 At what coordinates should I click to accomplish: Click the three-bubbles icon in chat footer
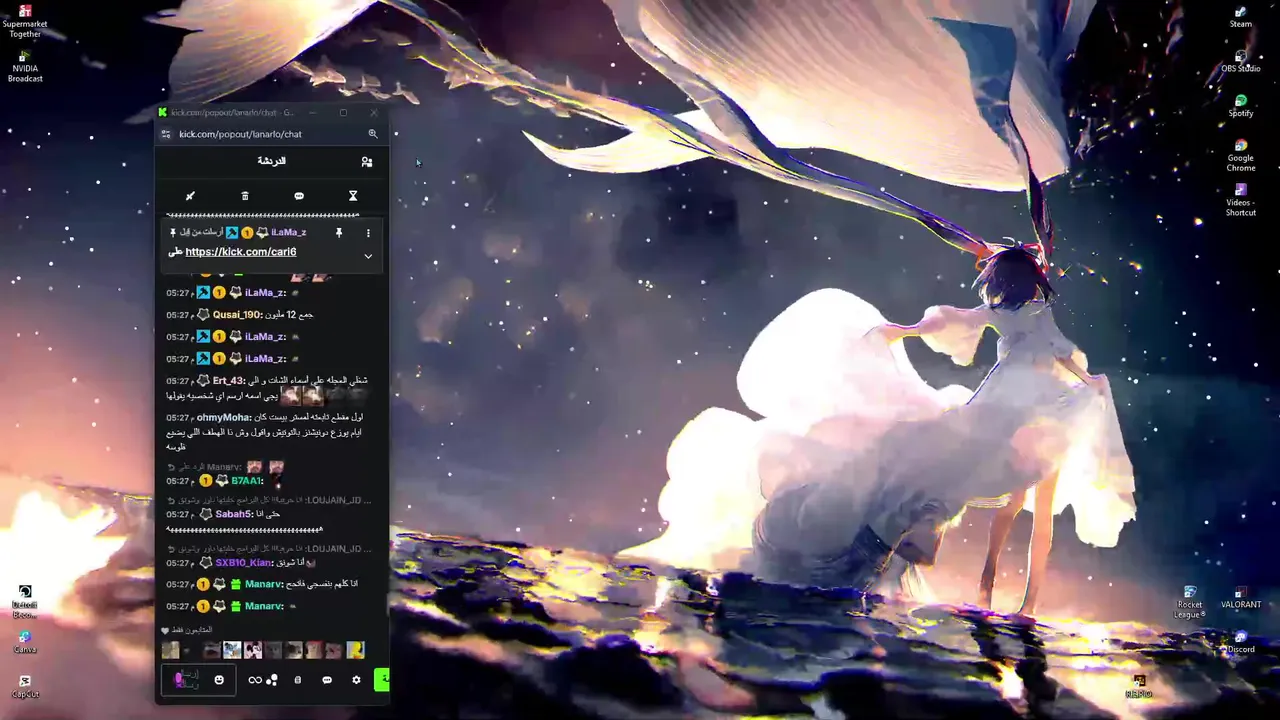272,680
